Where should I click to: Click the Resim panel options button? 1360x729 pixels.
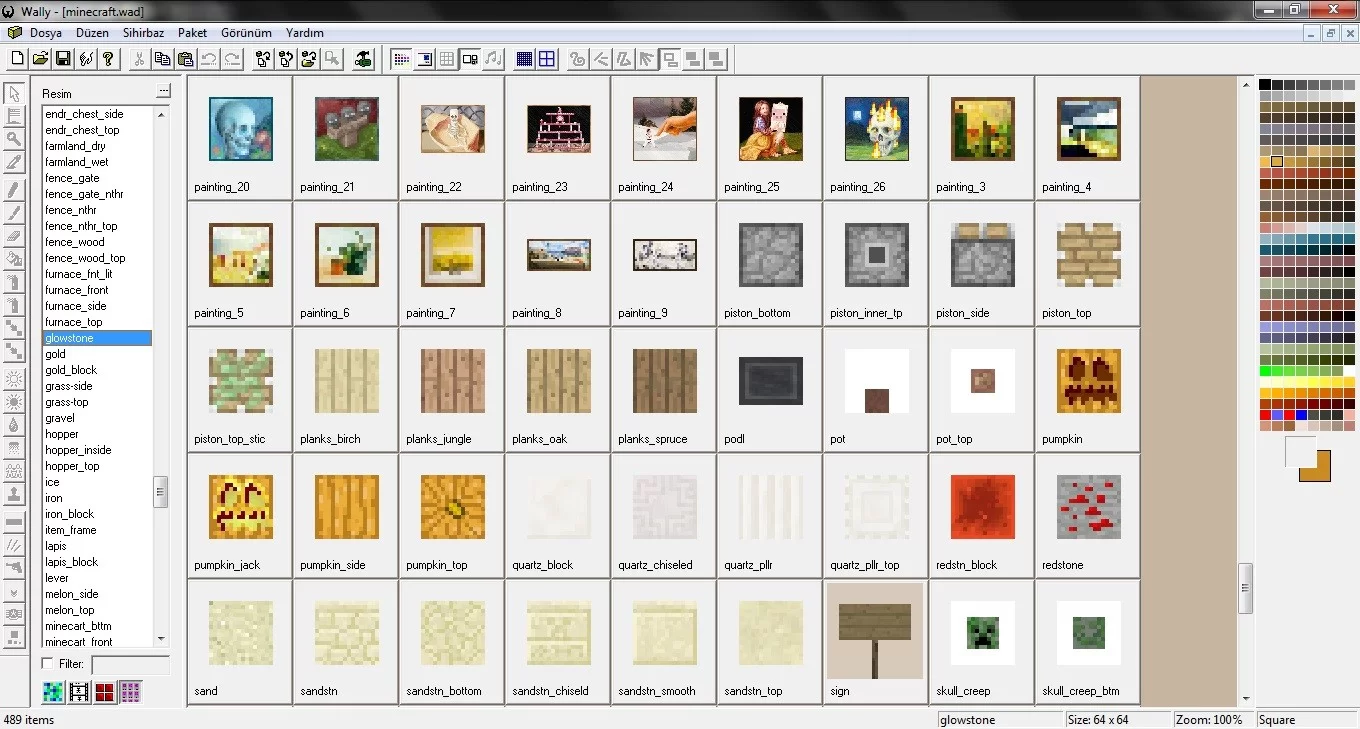[163, 93]
